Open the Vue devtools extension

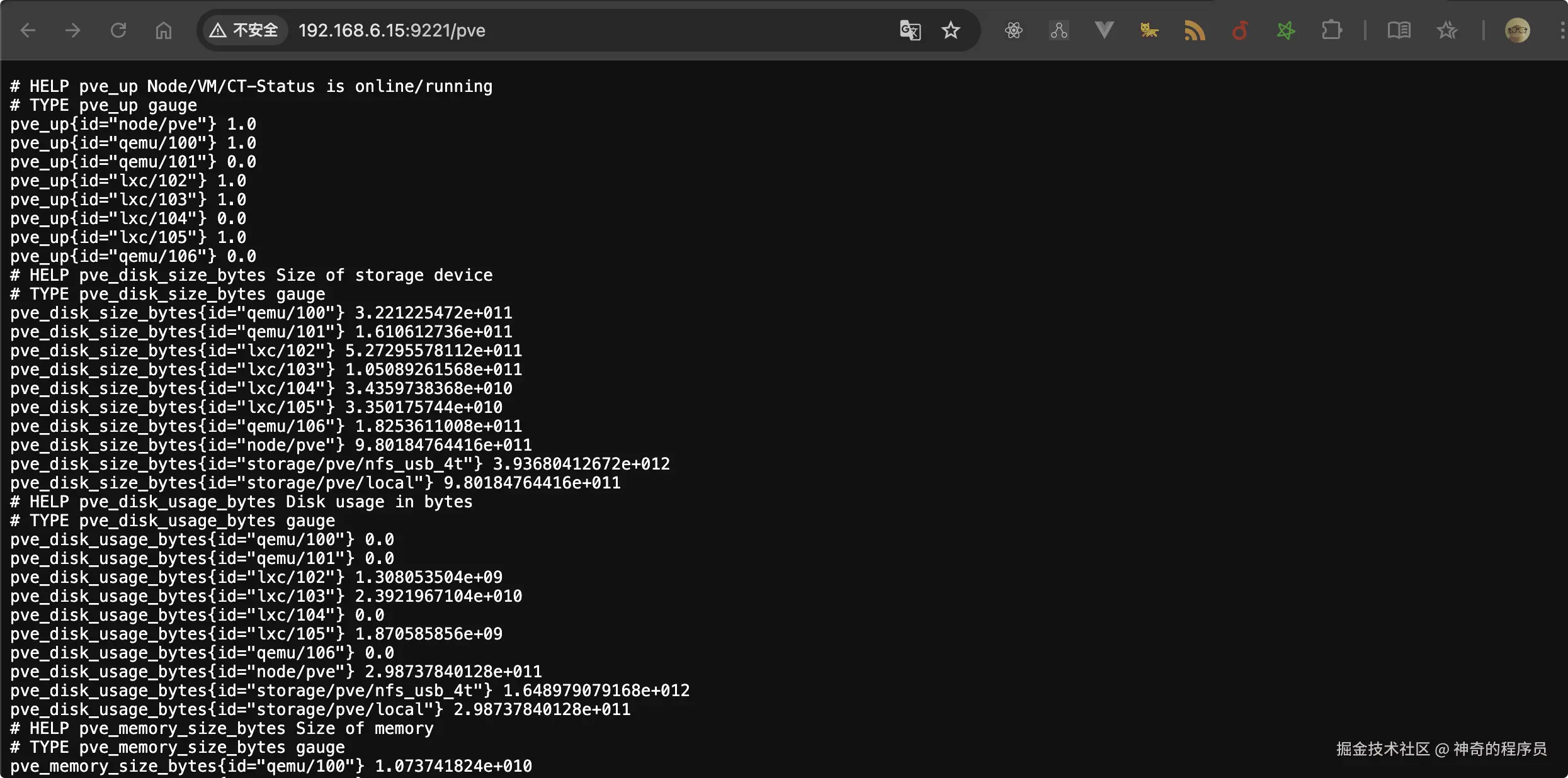[1104, 30]
